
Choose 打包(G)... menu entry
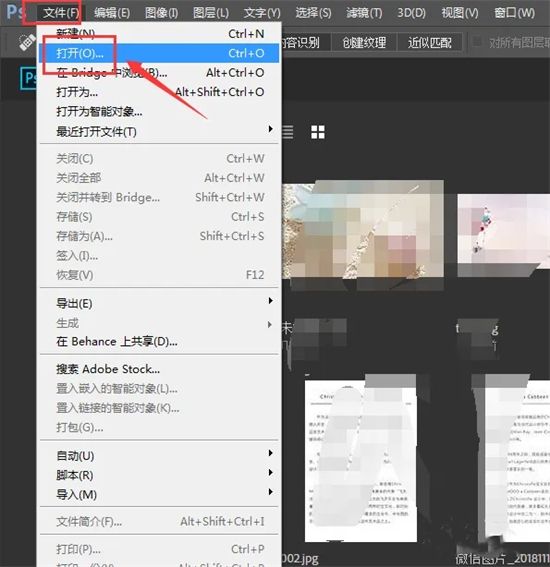tap(159, 427)
